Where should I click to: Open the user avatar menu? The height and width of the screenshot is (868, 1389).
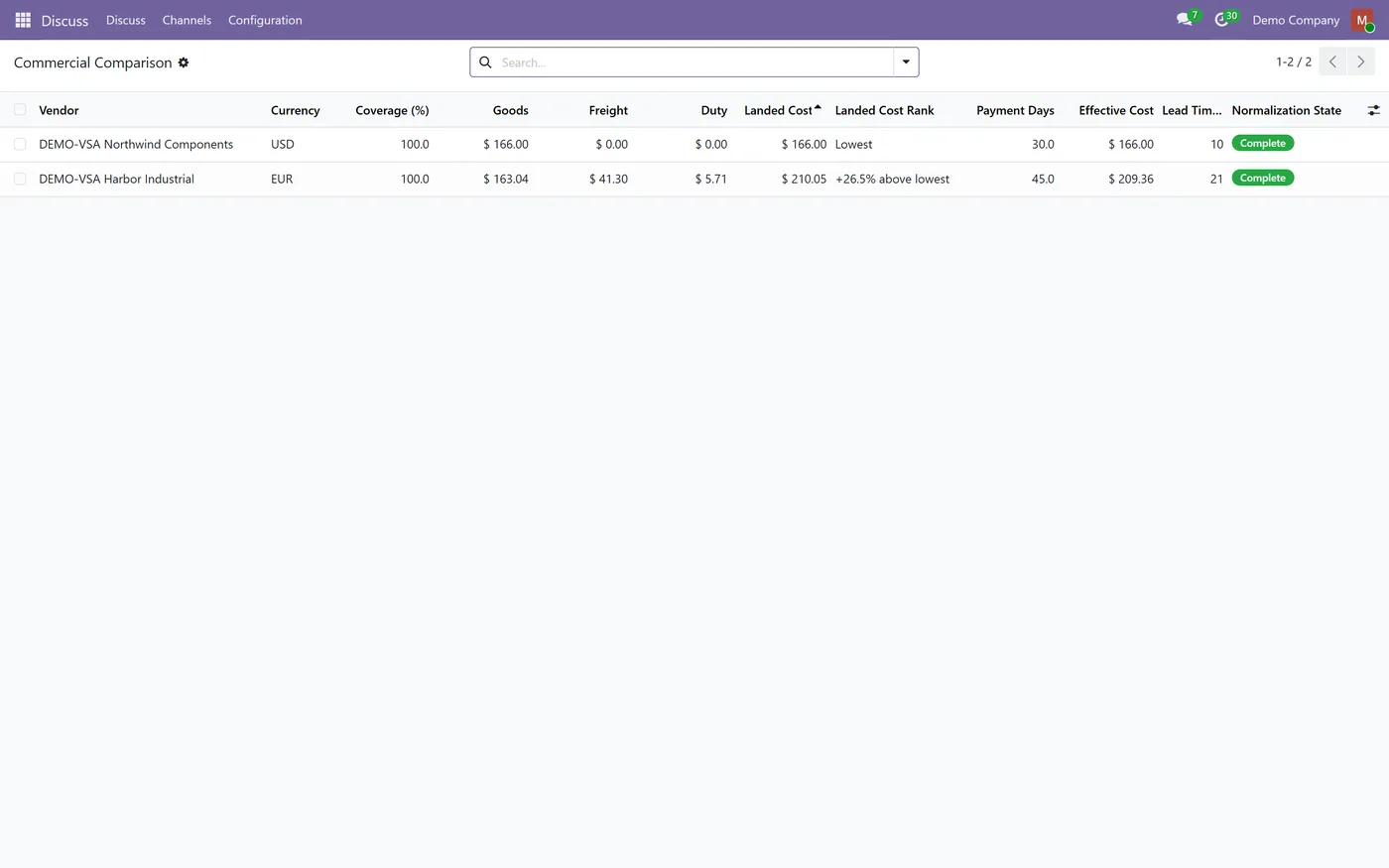1362,20
